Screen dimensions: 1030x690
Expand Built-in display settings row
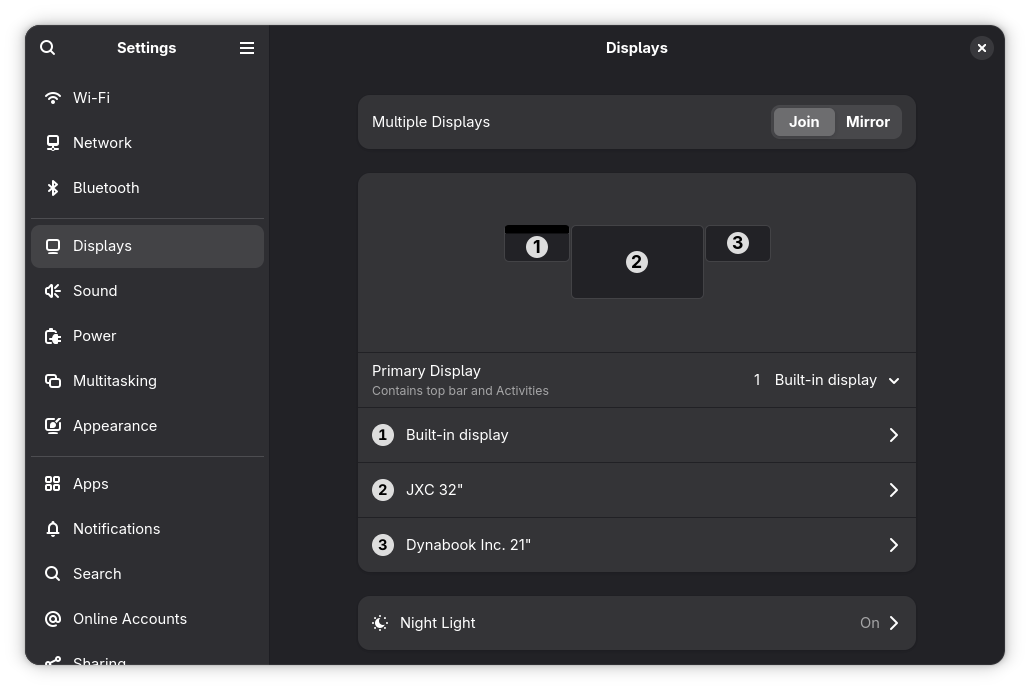pyautogui.click(x=636, y=435)
